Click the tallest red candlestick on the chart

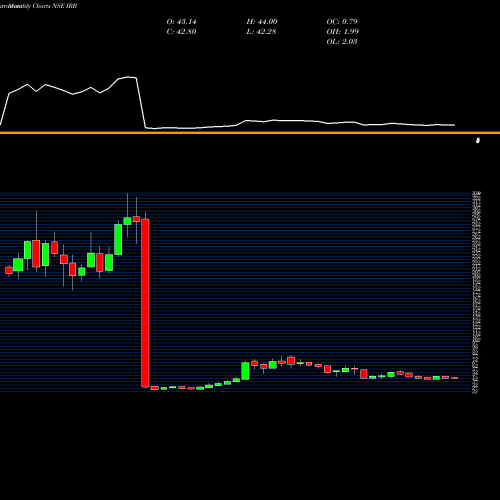click(x=145, y=303)
